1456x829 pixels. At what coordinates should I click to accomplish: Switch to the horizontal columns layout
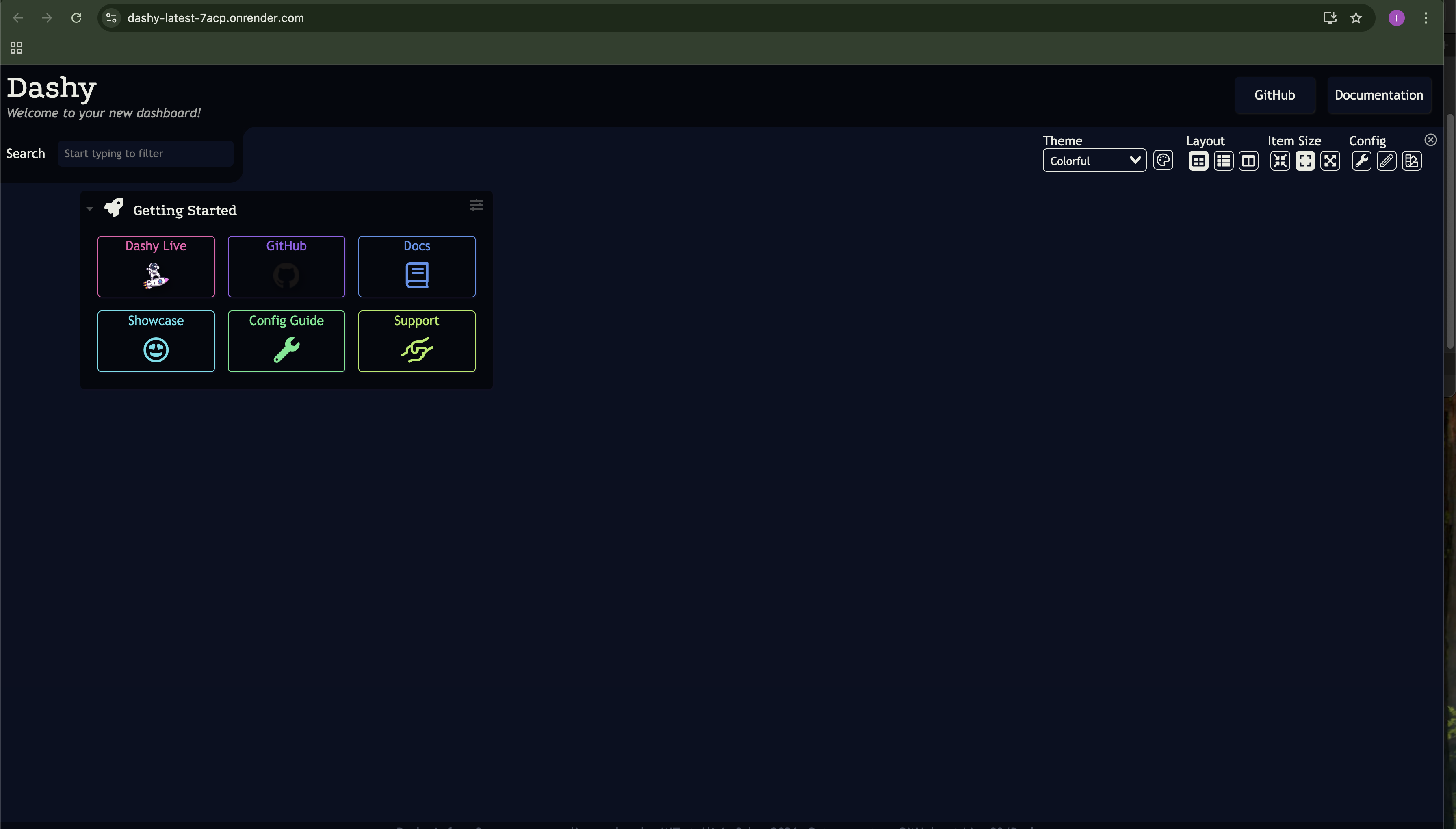coord(1248,161)
